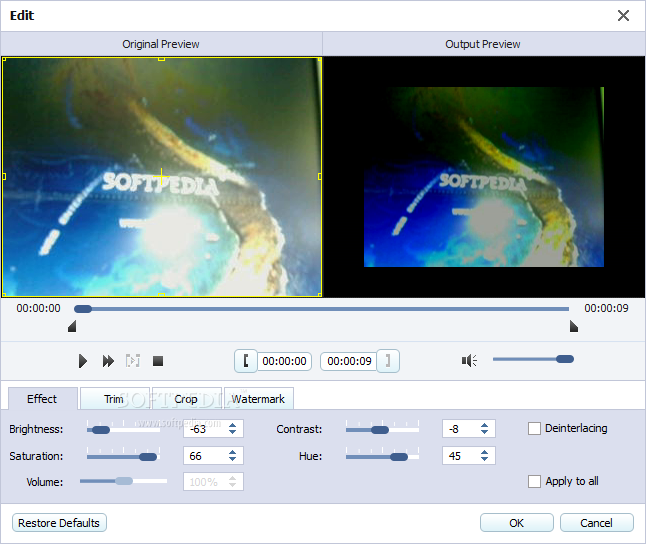Click the Cancel button

(597, 523)
